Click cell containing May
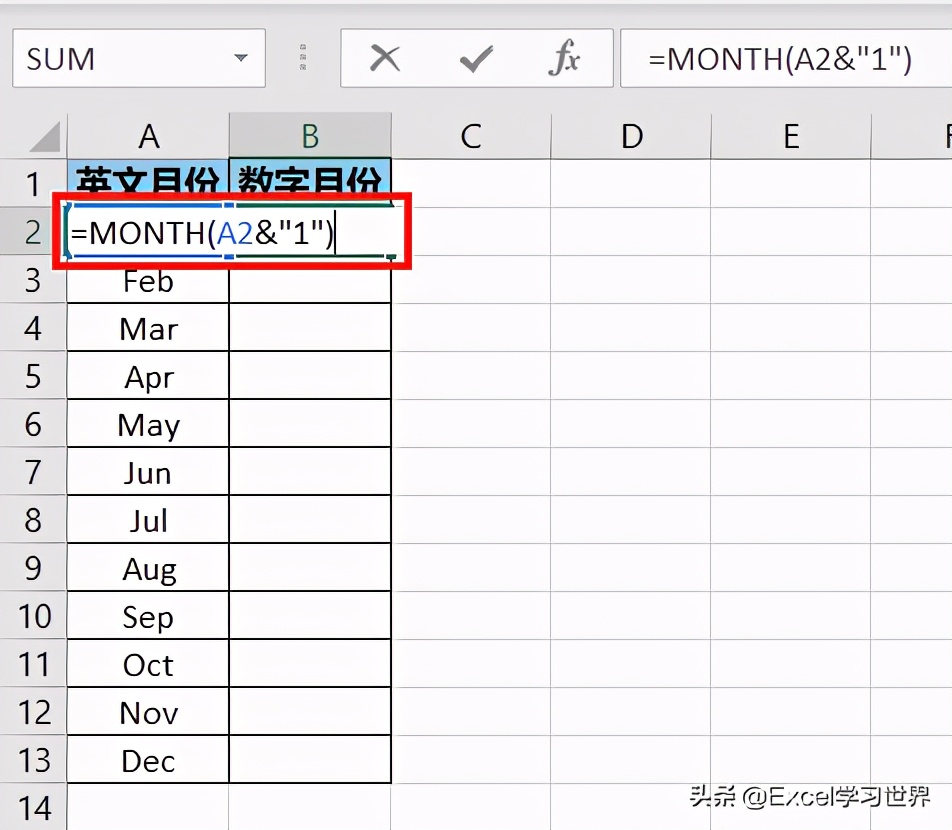The height and width of the screenshot is (830, 952). coord(148,423)
